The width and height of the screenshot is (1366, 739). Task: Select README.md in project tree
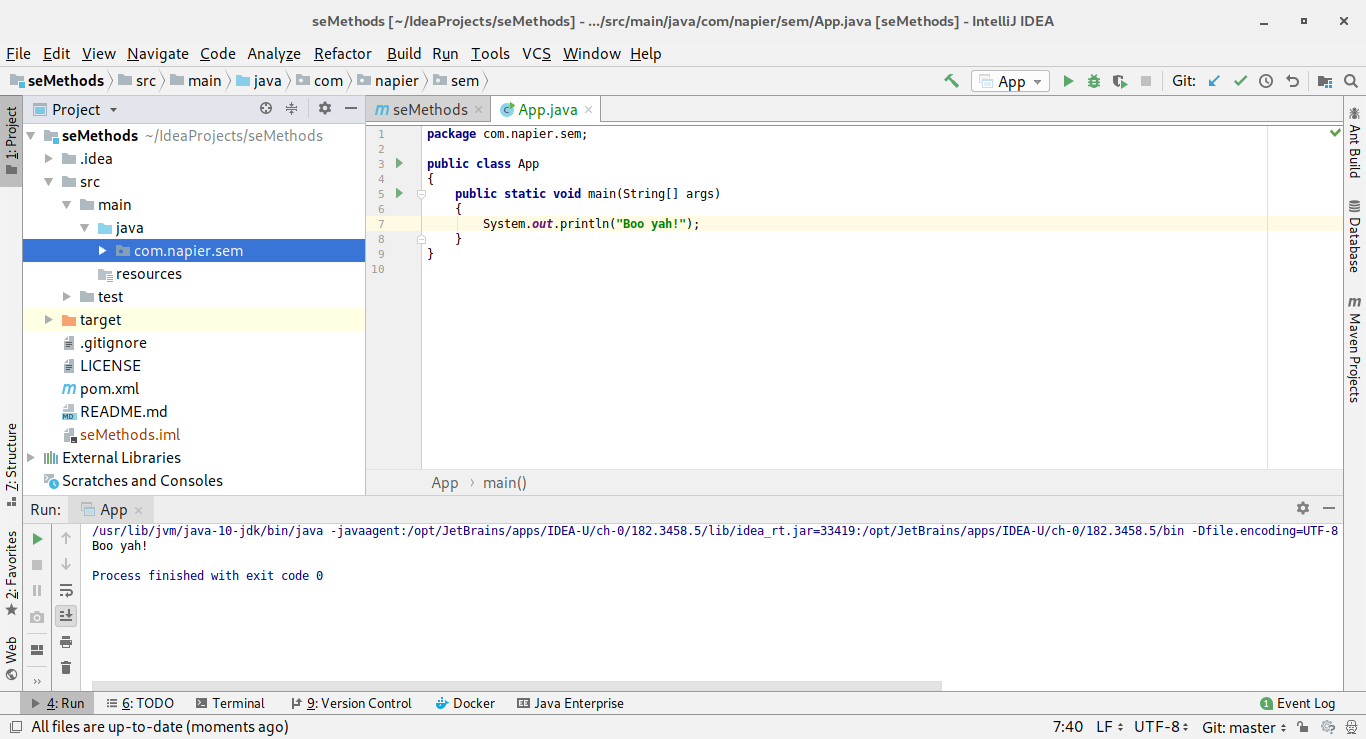click(x=124, y=412)
